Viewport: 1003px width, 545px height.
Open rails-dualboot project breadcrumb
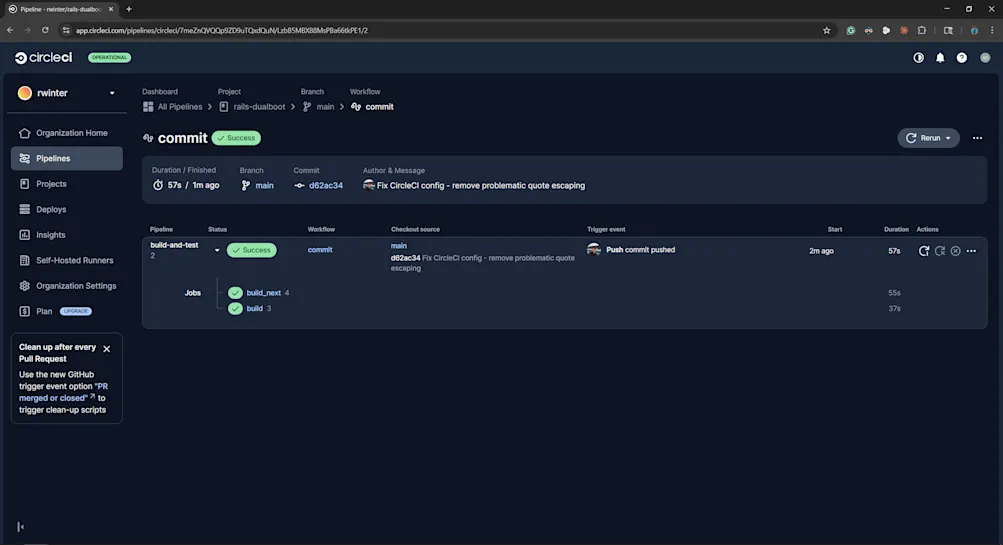coord(252,107)
